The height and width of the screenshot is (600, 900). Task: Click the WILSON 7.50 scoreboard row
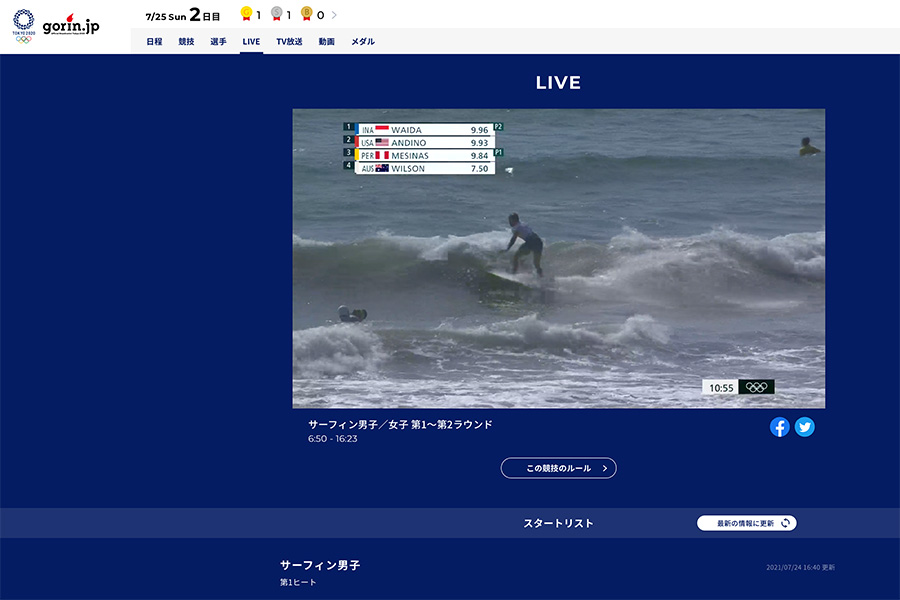424,168
